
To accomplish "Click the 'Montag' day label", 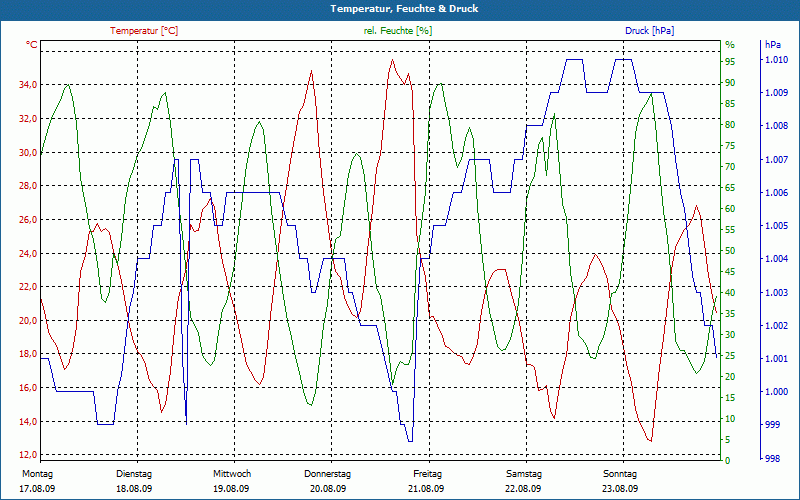I will [x=37, y=474].
